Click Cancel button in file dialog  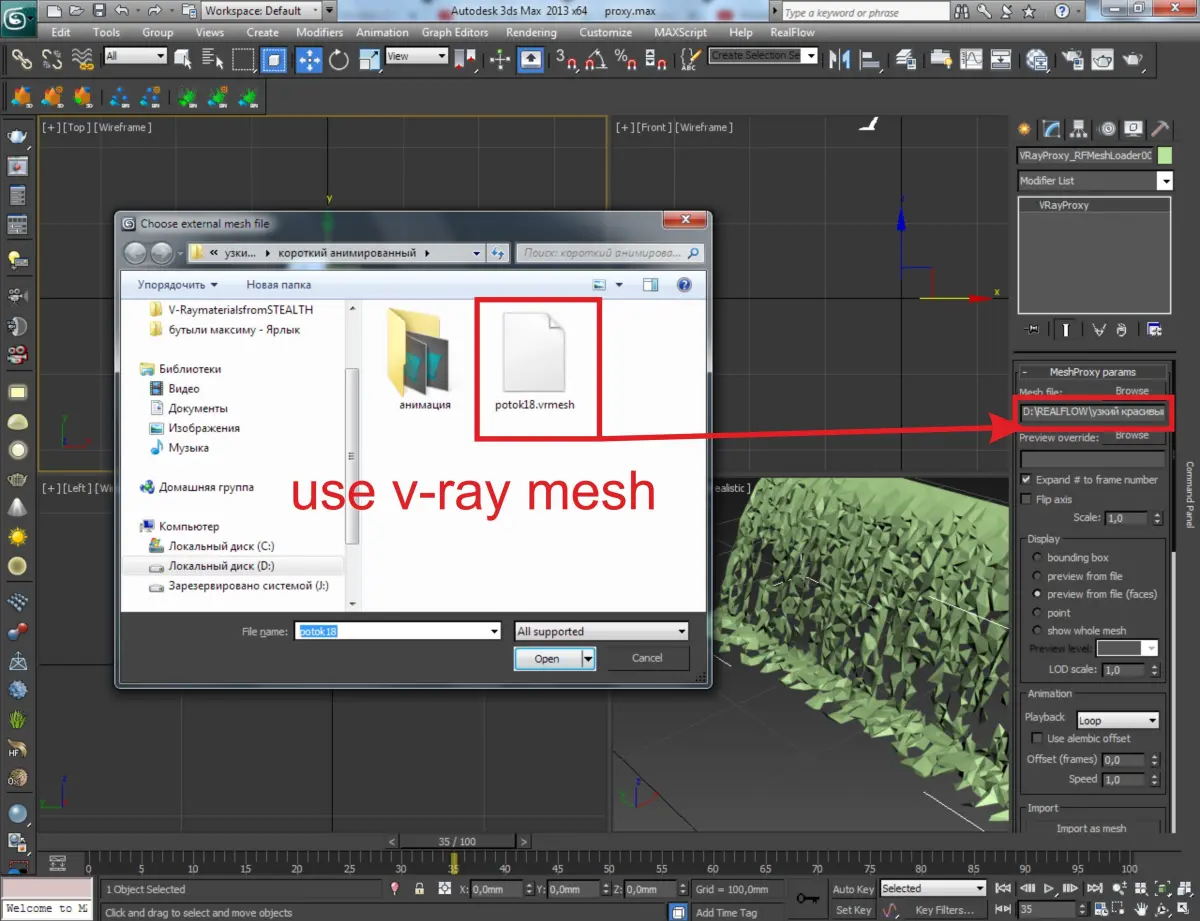(647, 658)
